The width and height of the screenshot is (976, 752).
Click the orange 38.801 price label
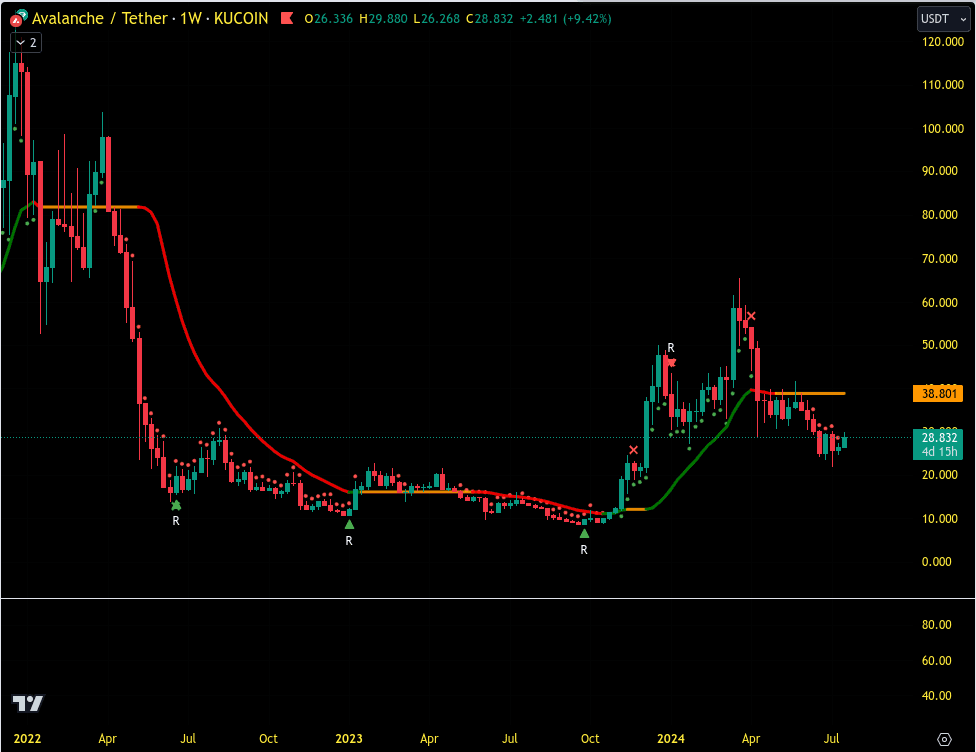coord(938,393)
